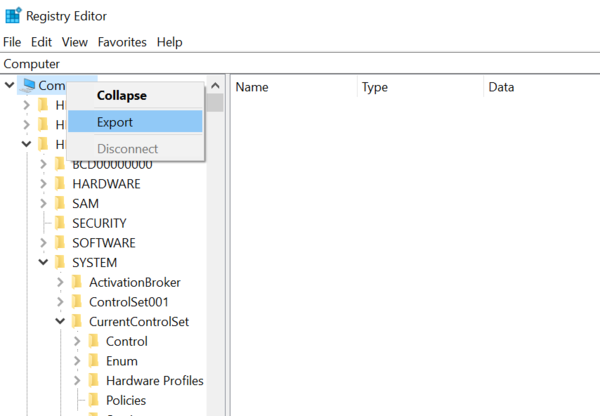600x416 pixels.
Task: Select the SYSTEM key label
Action: point(95,263)
